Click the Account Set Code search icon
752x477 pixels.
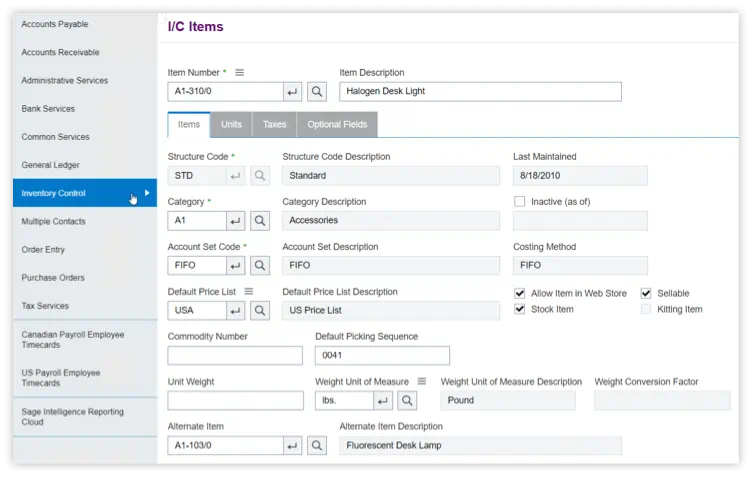click(x=259, y=266)
